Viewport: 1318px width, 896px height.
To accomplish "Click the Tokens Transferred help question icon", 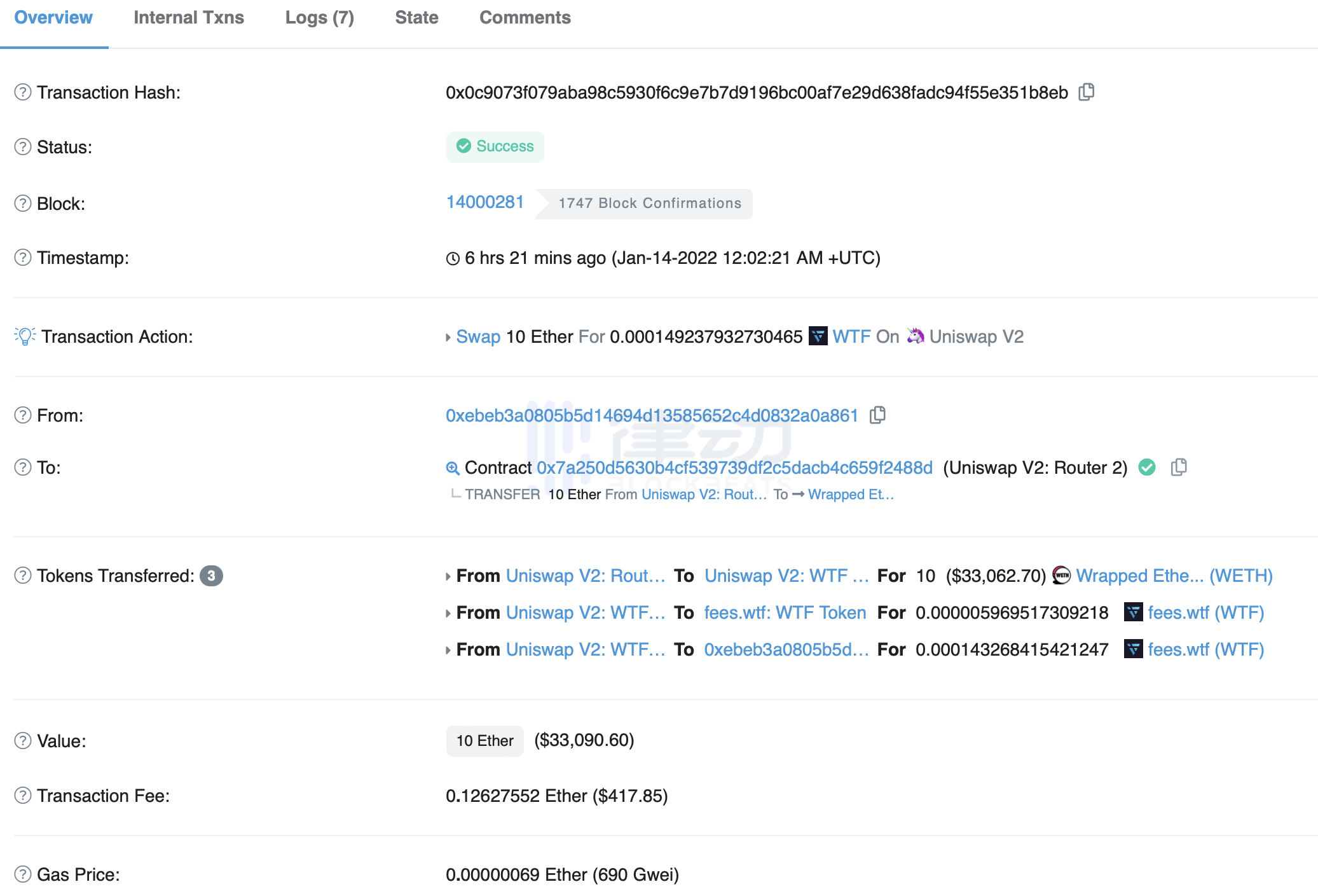I will [x=23, y=576].
